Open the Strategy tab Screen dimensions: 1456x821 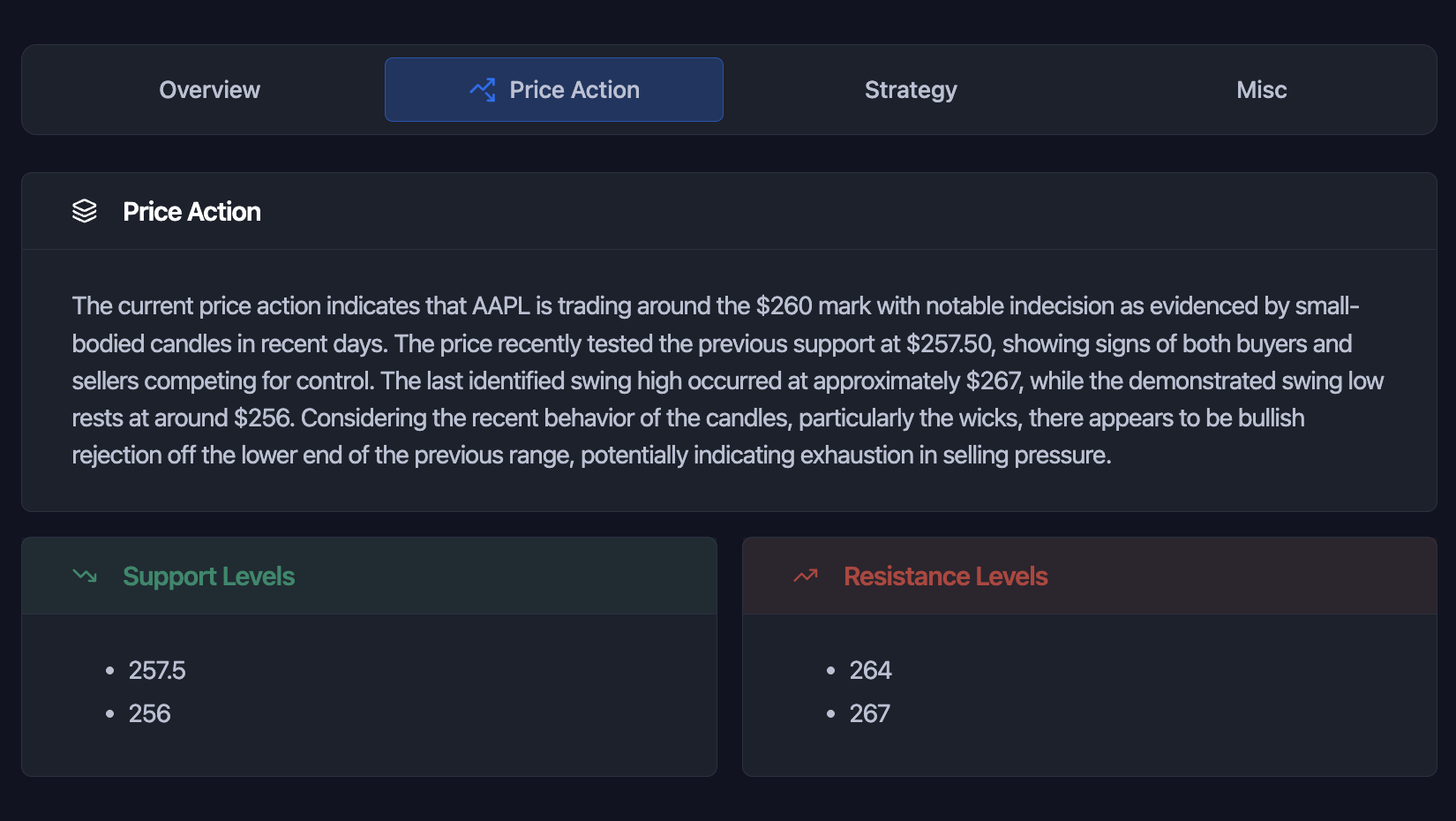[x=911, y=90]
